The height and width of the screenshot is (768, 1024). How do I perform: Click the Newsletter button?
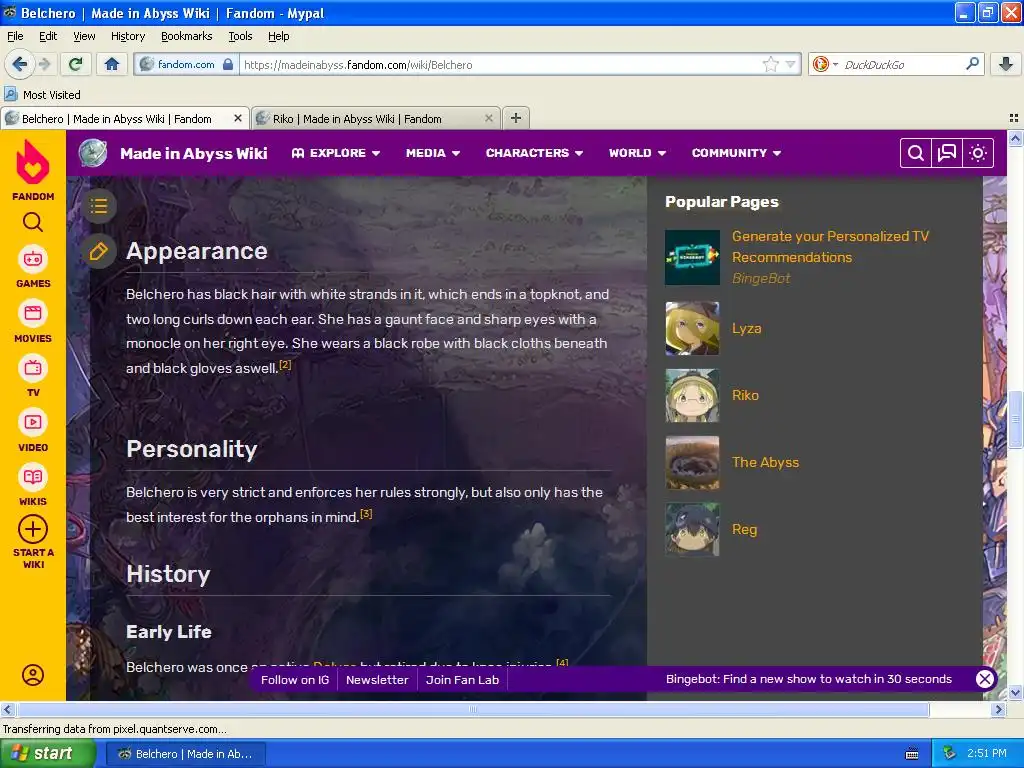(377, 680)
